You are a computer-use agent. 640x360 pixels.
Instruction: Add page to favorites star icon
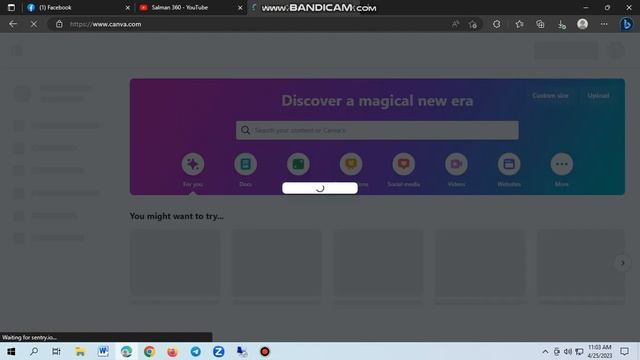(473, 24)
